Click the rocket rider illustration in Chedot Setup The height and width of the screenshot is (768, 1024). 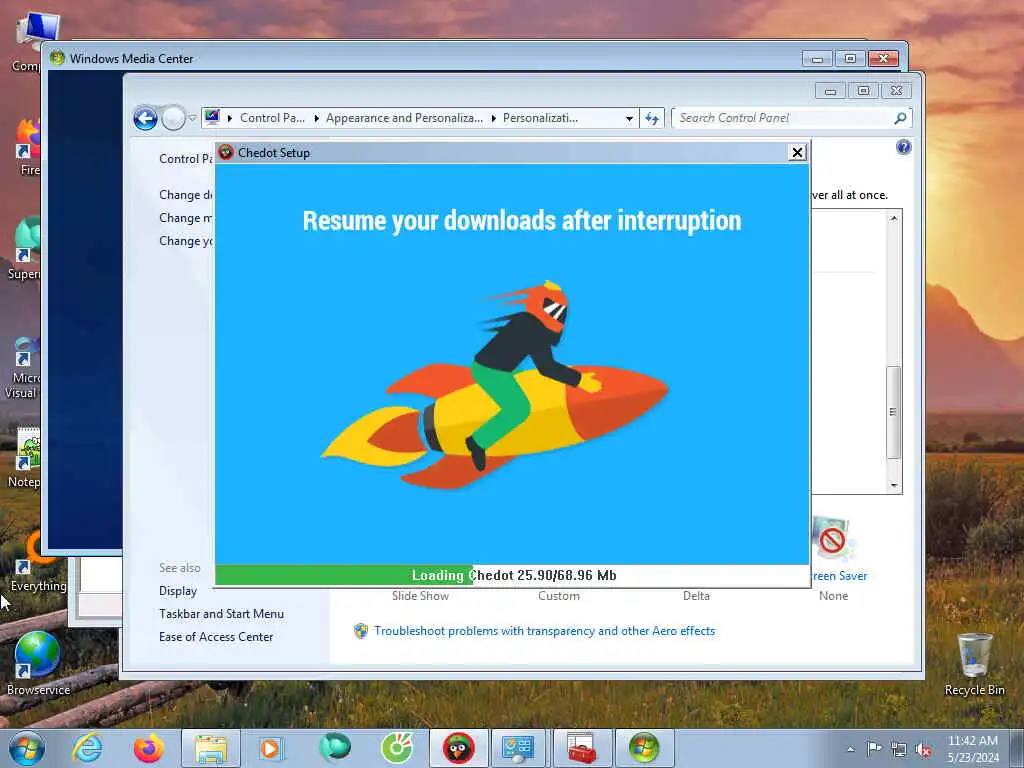click(494, 385)
